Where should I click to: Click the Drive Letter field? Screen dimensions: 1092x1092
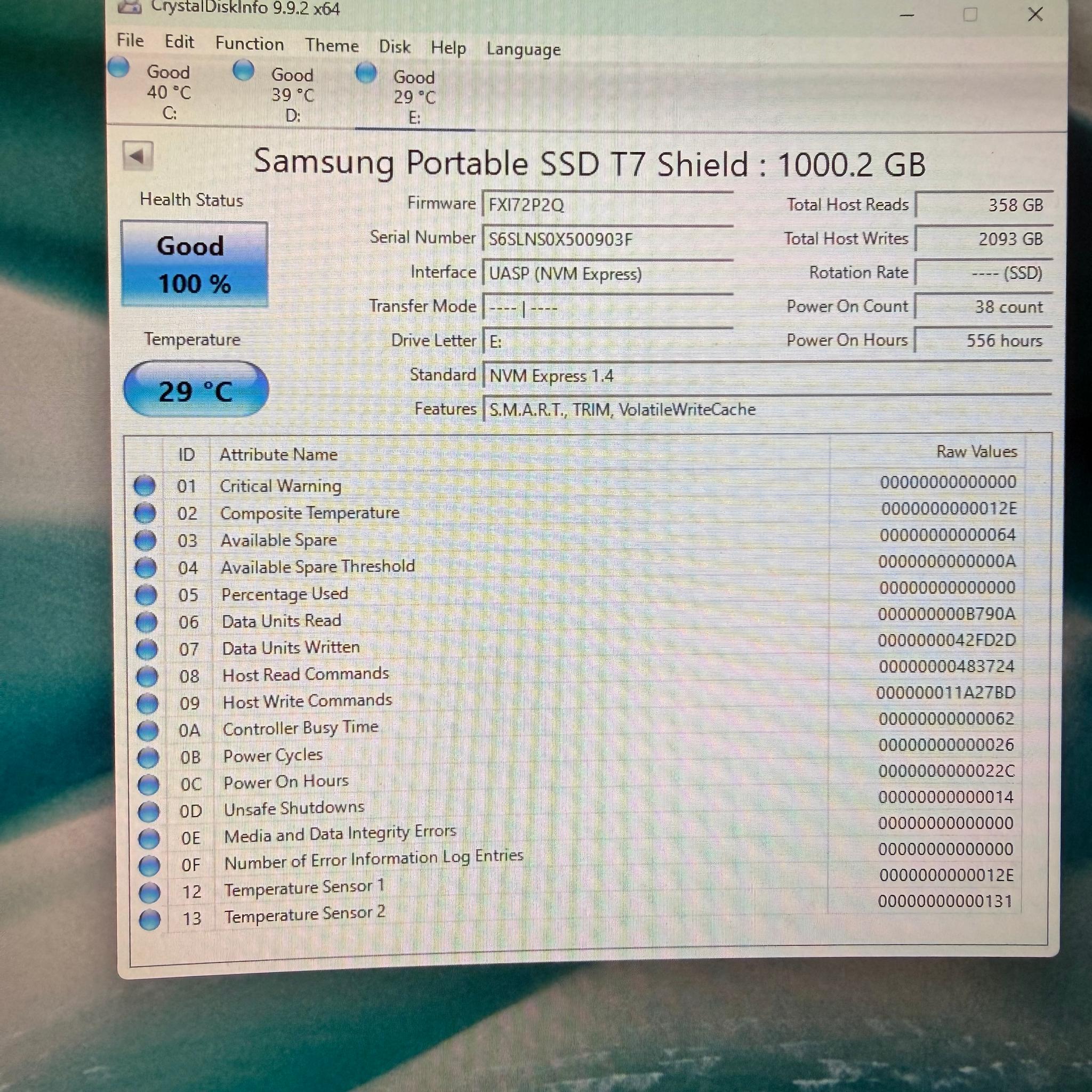(608, 341)
